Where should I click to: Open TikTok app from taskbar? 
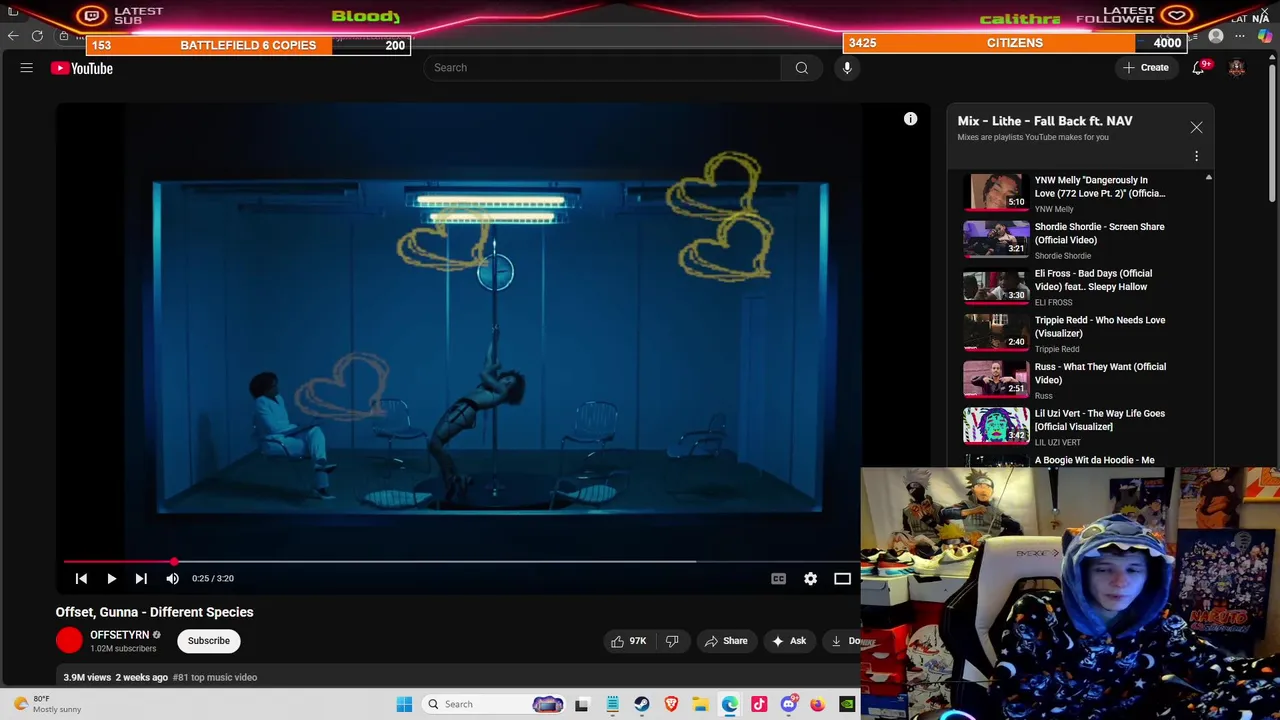click(759, 704)
